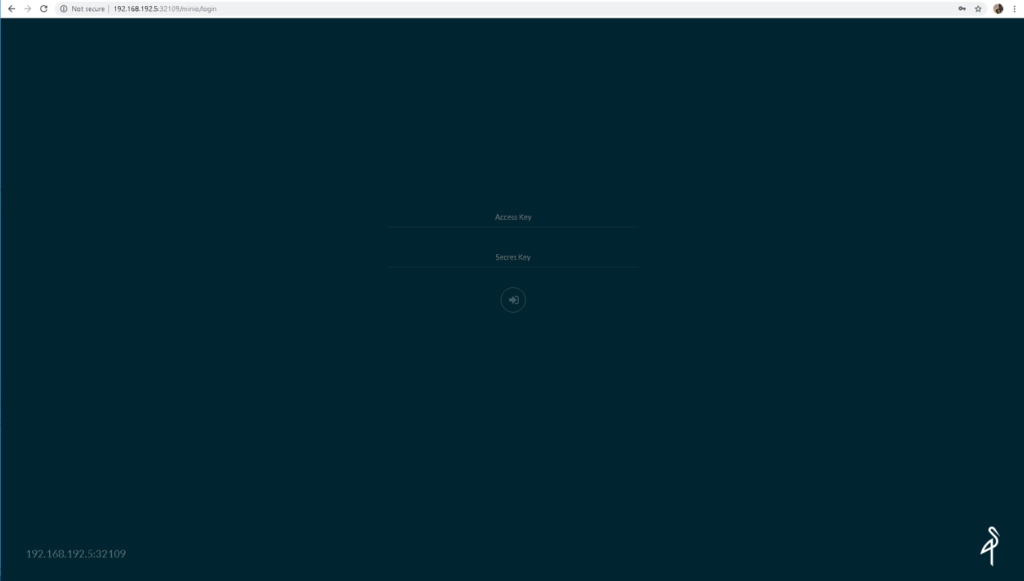This screenshot has width=1024, height=581.
Task: Click the browser back arrow
Action: point(11,8)
